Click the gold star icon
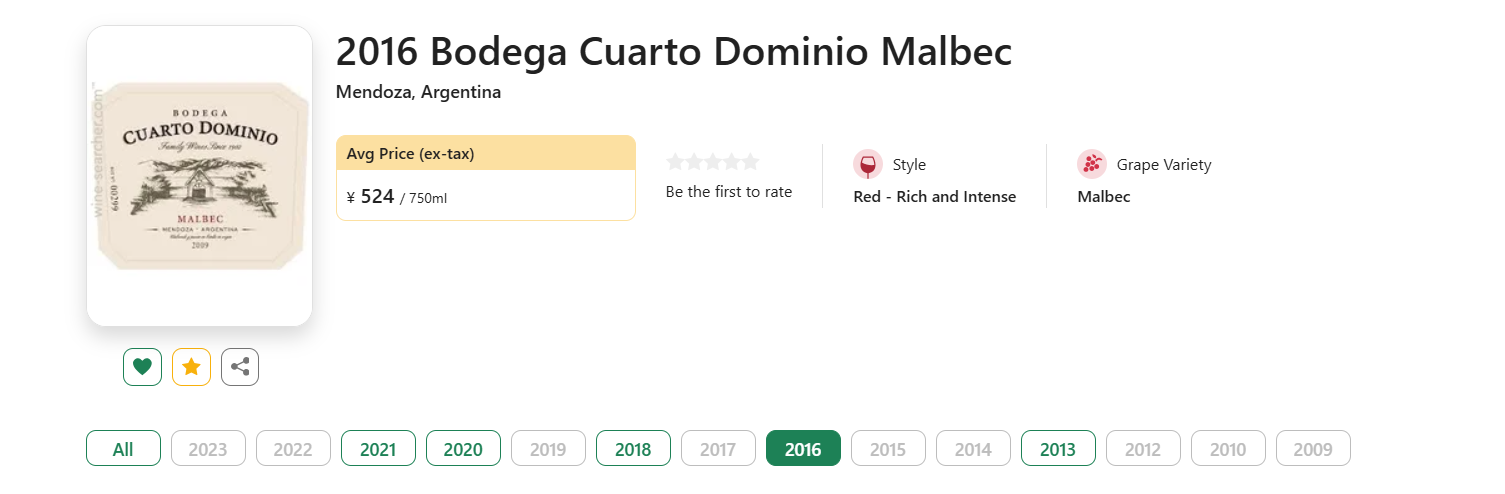 191,367
